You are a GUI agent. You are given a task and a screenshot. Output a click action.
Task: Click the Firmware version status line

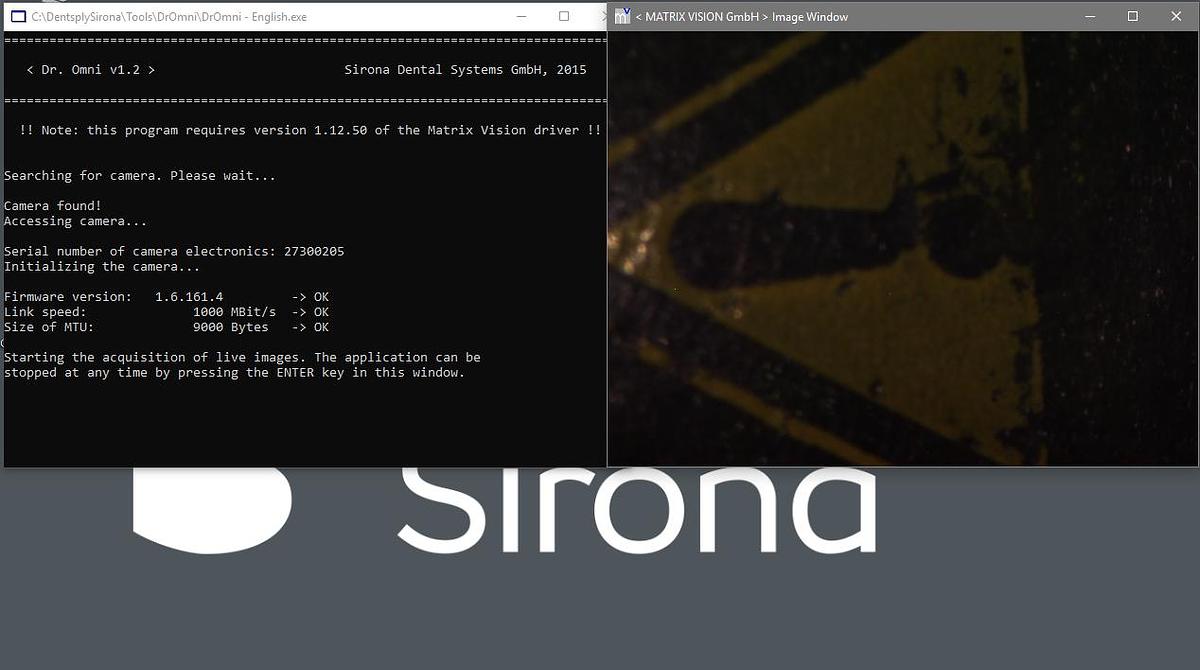(x=166, y=297)
